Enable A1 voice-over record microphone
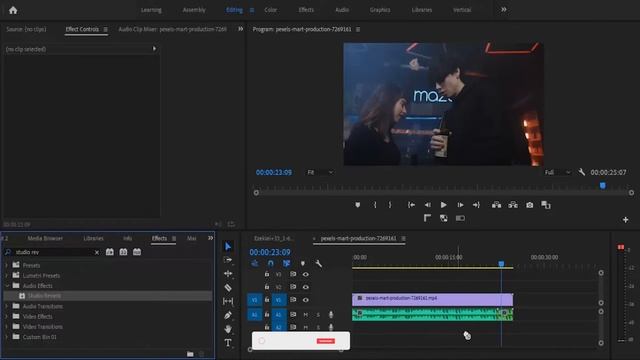 331,315
